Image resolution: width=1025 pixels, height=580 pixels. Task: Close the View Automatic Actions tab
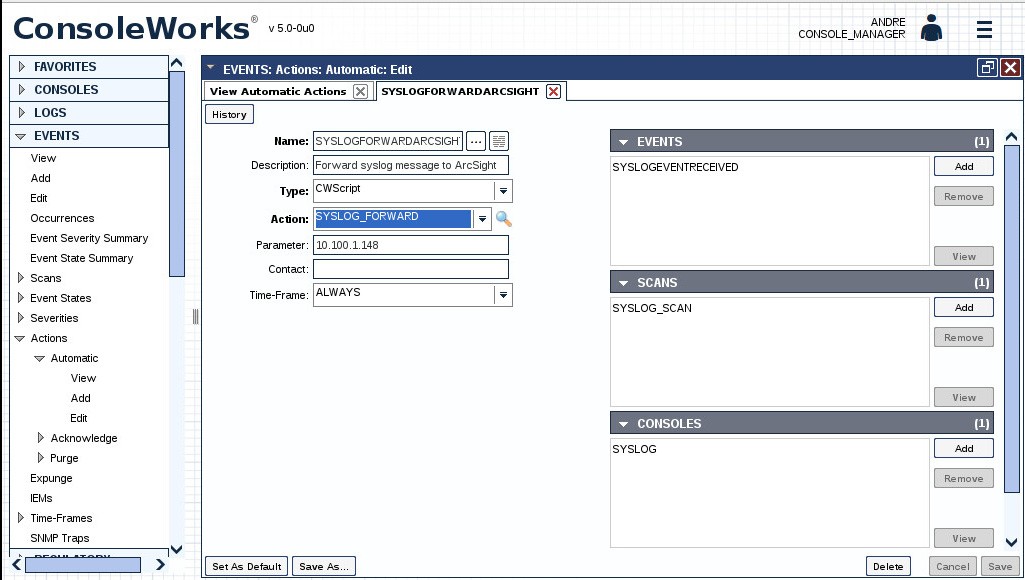coord(360,92)
